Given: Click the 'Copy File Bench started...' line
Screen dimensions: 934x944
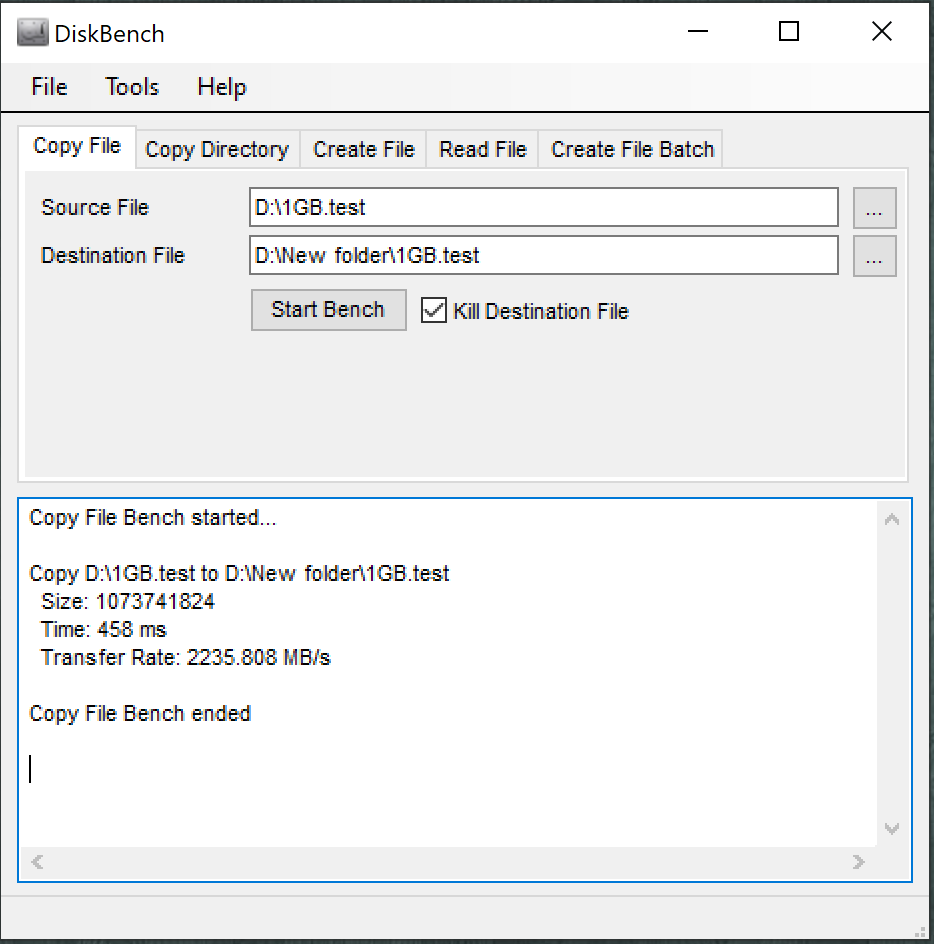Looking at the screenshot, I should pos(153,518).
